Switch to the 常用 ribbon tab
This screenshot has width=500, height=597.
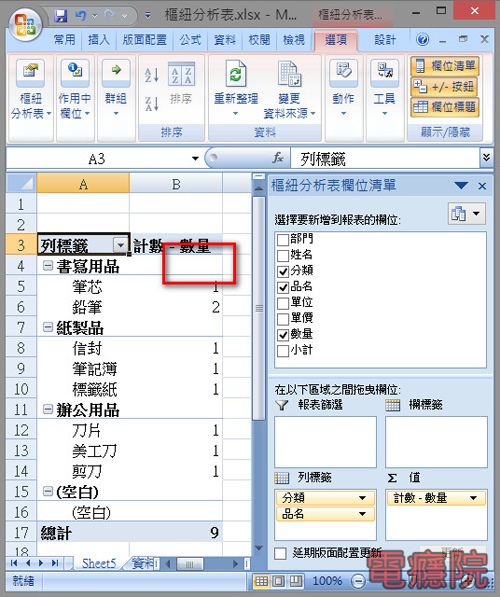tap(64, 40)
